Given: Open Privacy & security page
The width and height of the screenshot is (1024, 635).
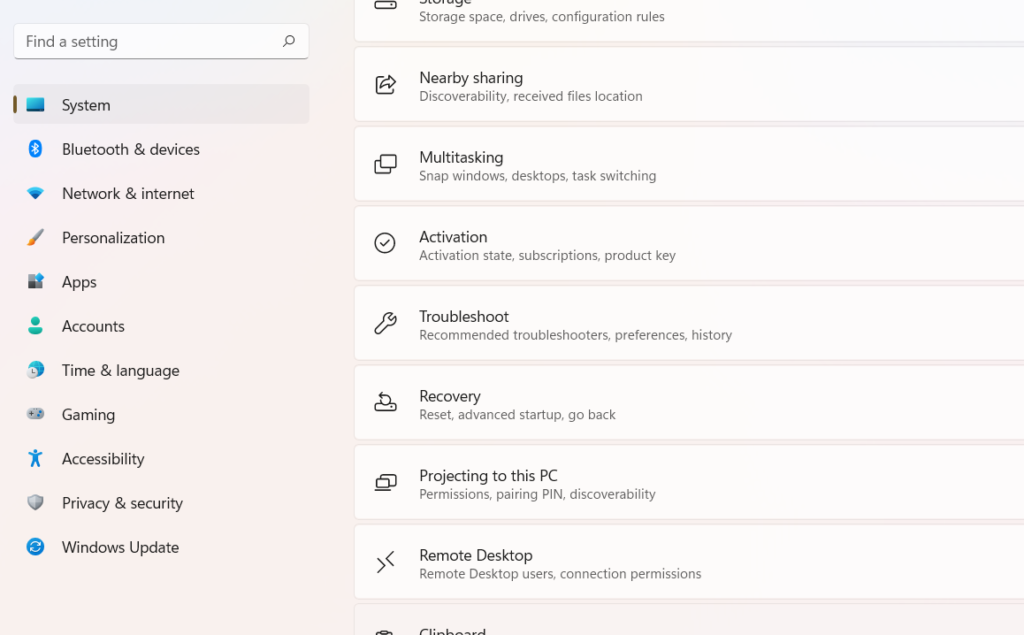Looking at the screenshot, I should pyautogui.click(x=161, y=502).
